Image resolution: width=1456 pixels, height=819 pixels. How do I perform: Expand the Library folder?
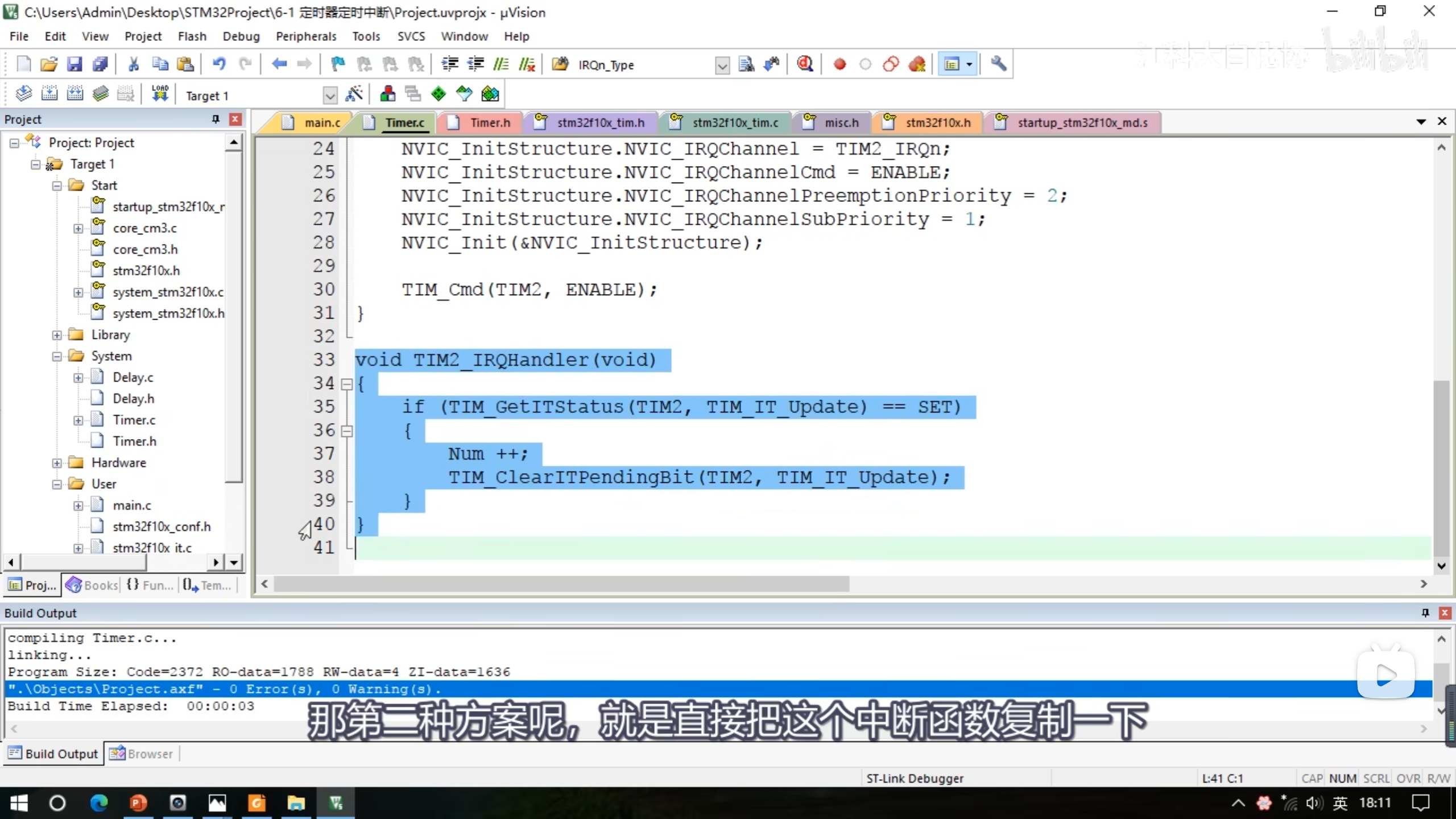(x=57, y=335)
